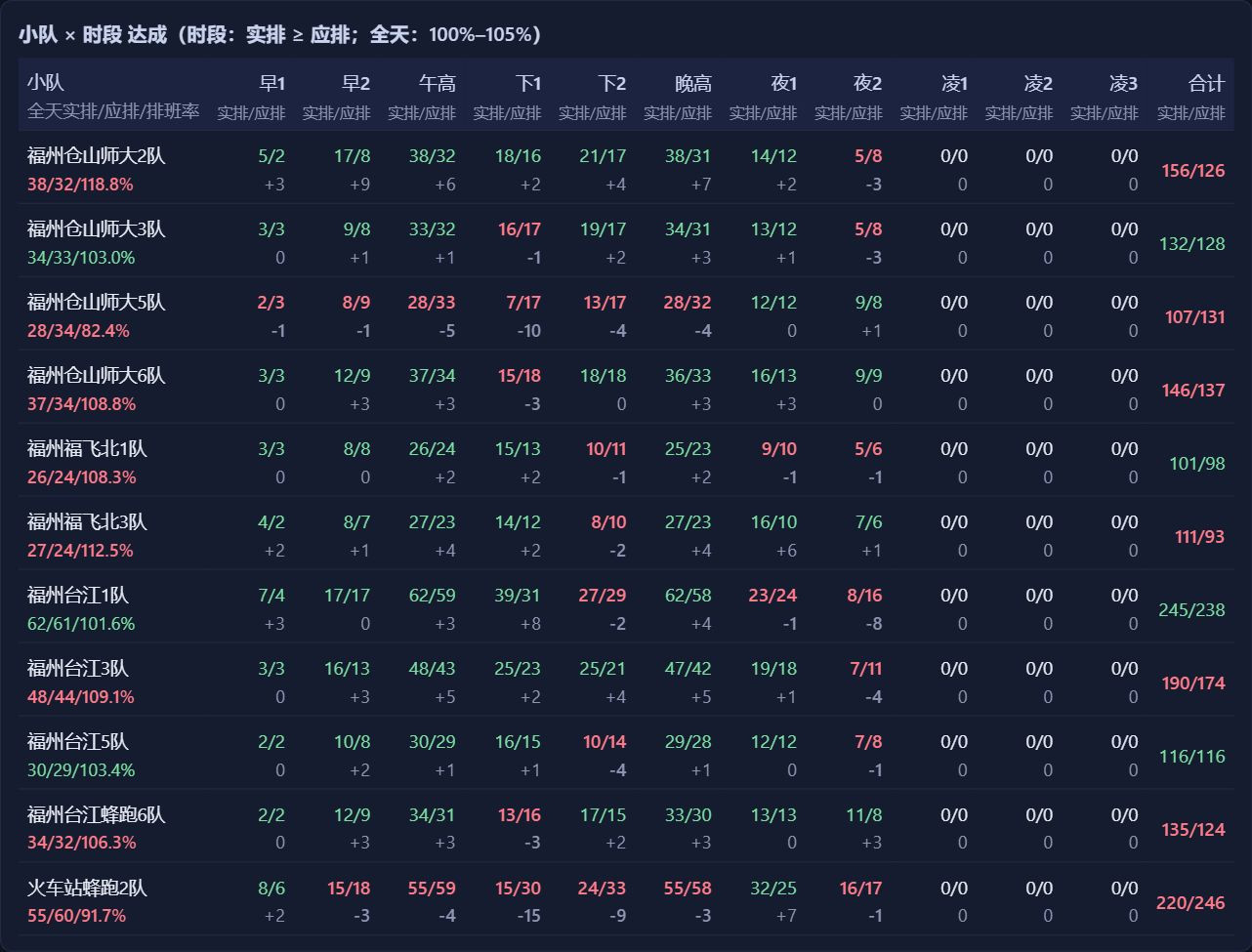Select the 福州仓山师大2队 row name

(97, 155)
